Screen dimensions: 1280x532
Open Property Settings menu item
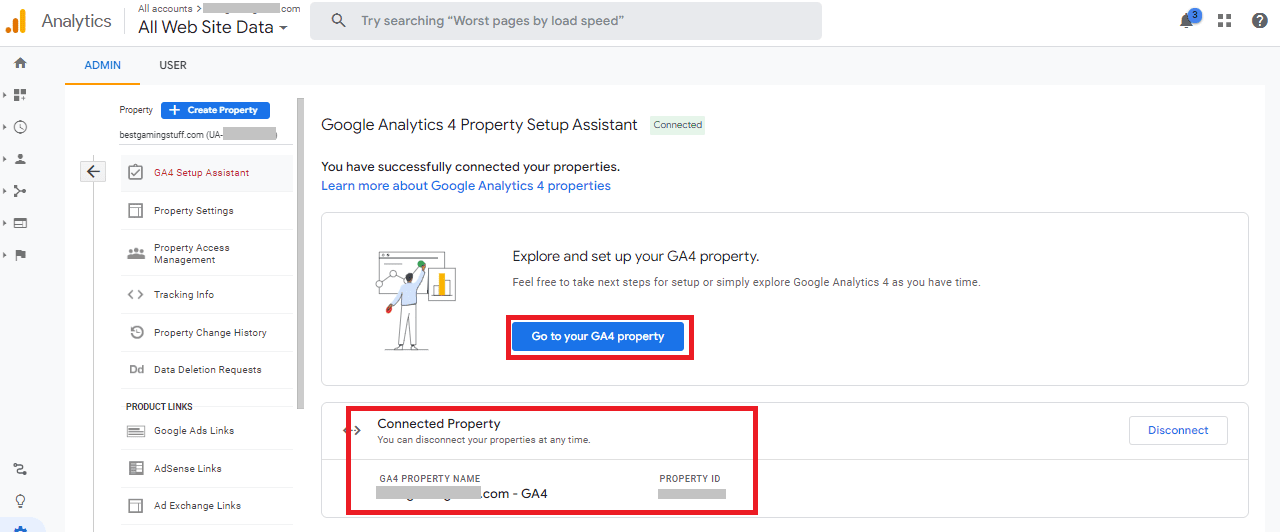click(x=207, y=210)
